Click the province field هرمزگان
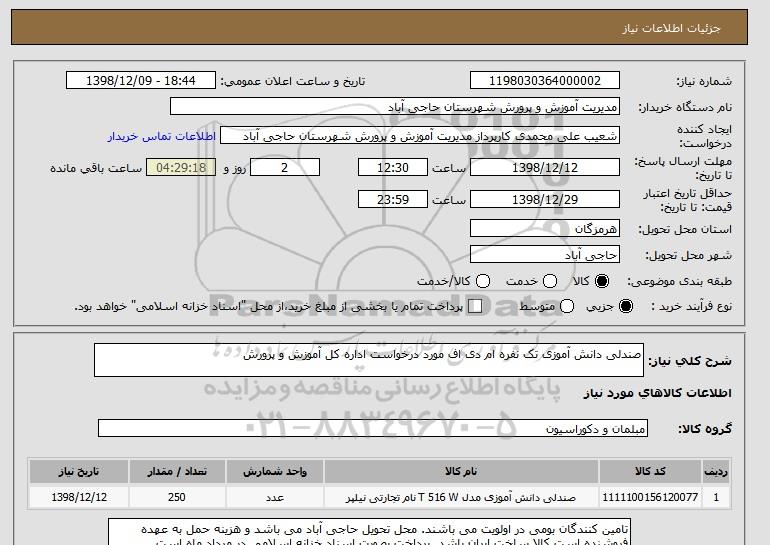Viewport: 770px width, 545px height. point(545,228)
